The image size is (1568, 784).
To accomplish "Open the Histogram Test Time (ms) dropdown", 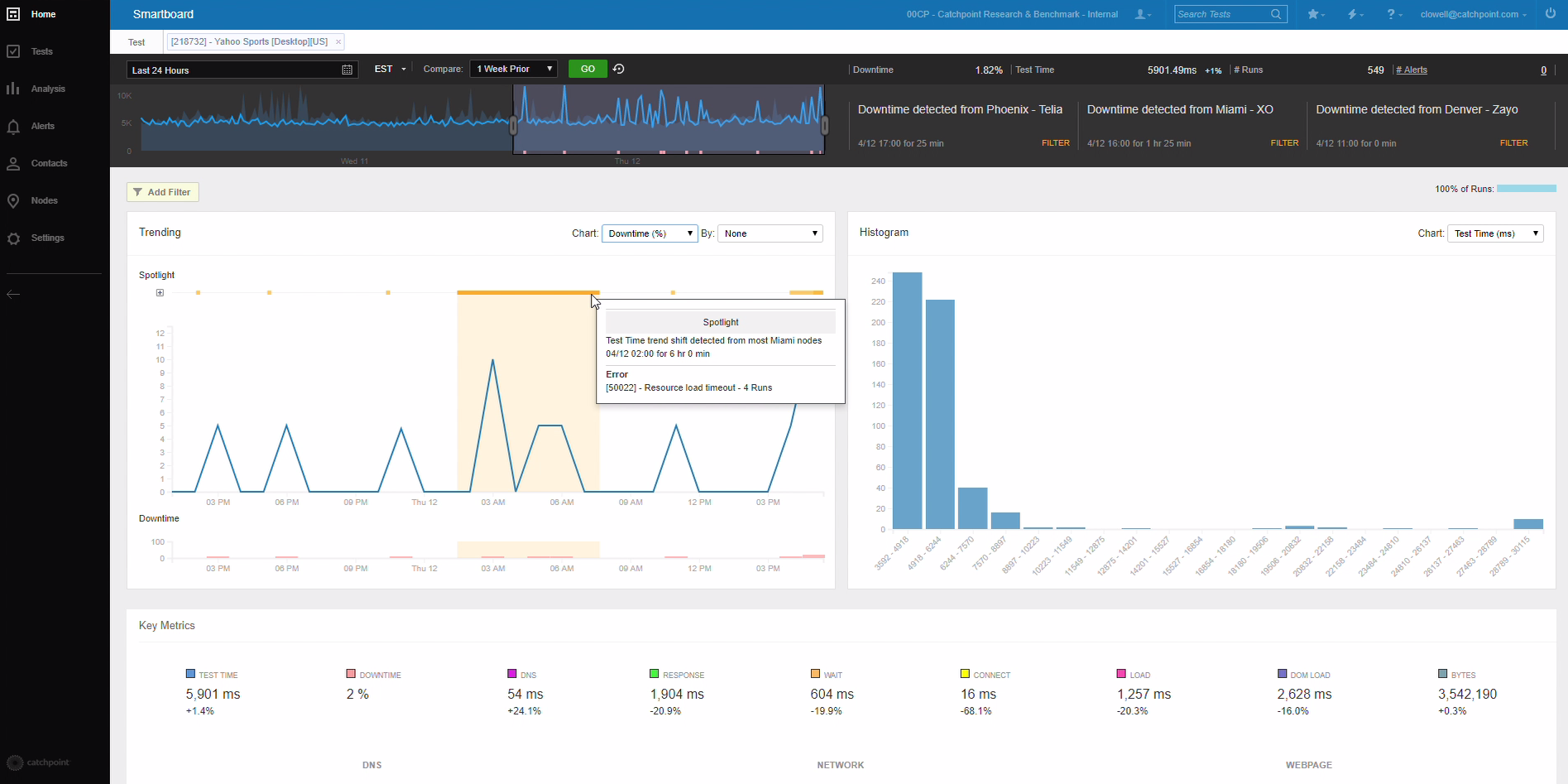I will pyautogui.click(x=1495, y=233).
